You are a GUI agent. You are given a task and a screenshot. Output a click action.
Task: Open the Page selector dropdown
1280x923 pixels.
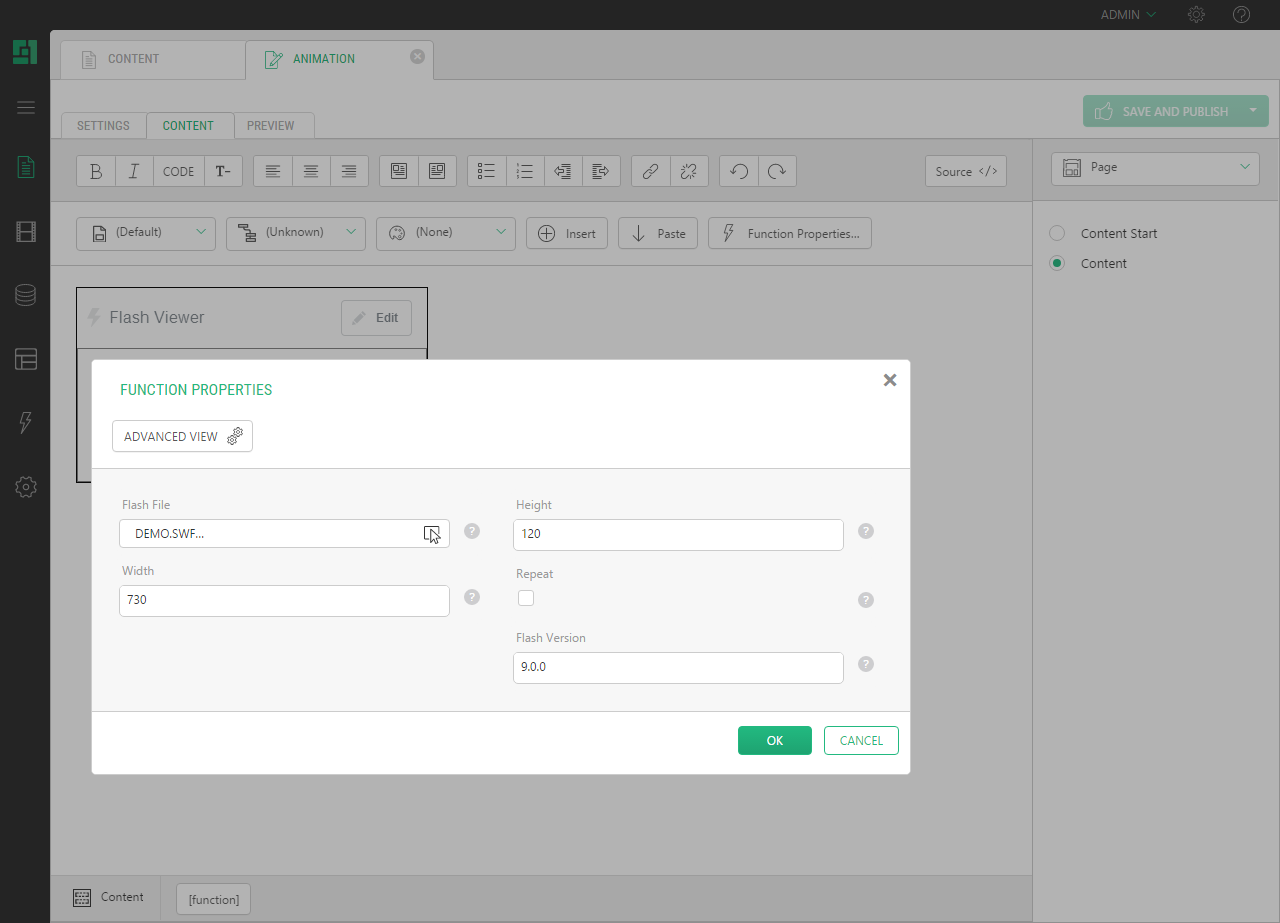pyautogui.click(x=1155, y=168)
